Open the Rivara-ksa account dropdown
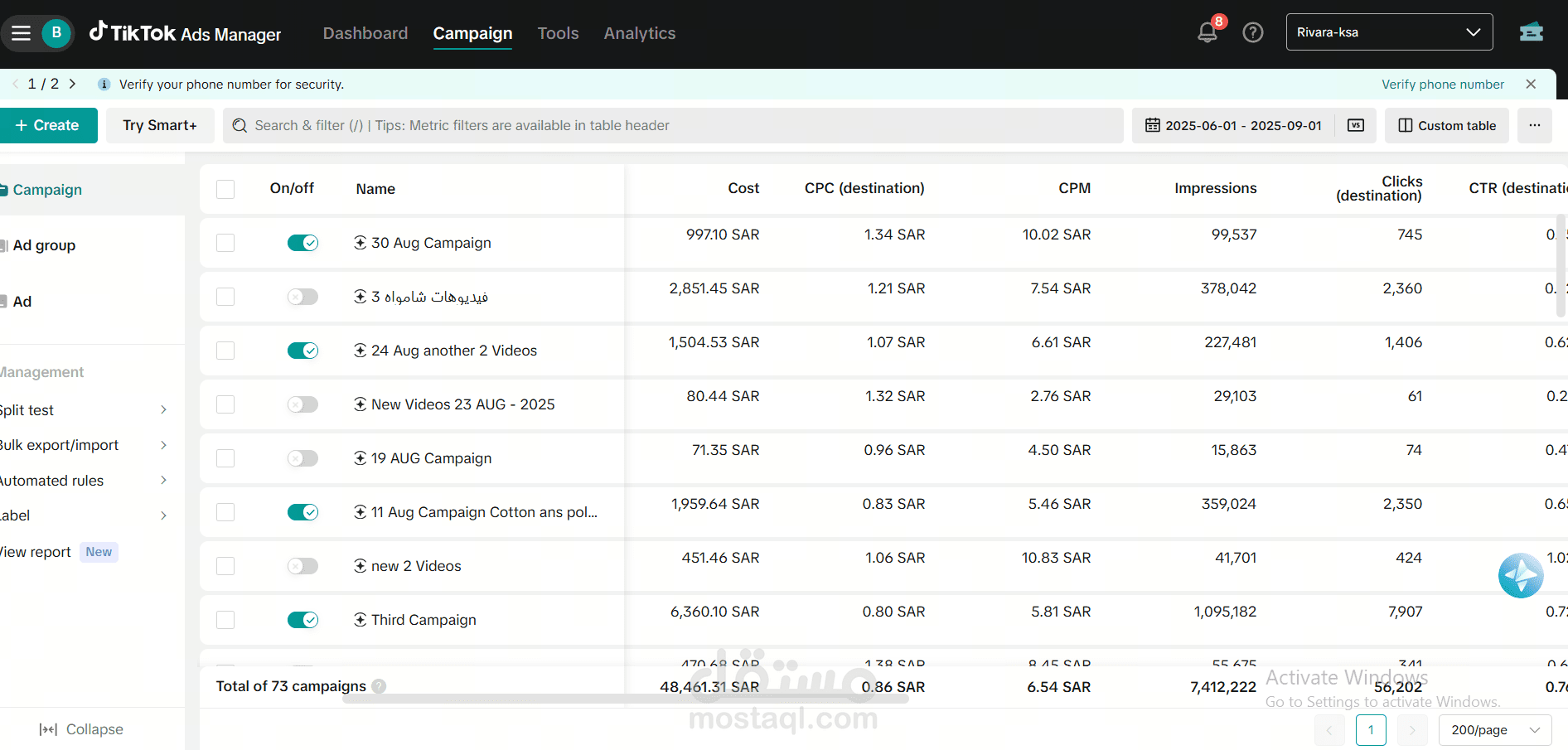 [x=1389, y=32]
